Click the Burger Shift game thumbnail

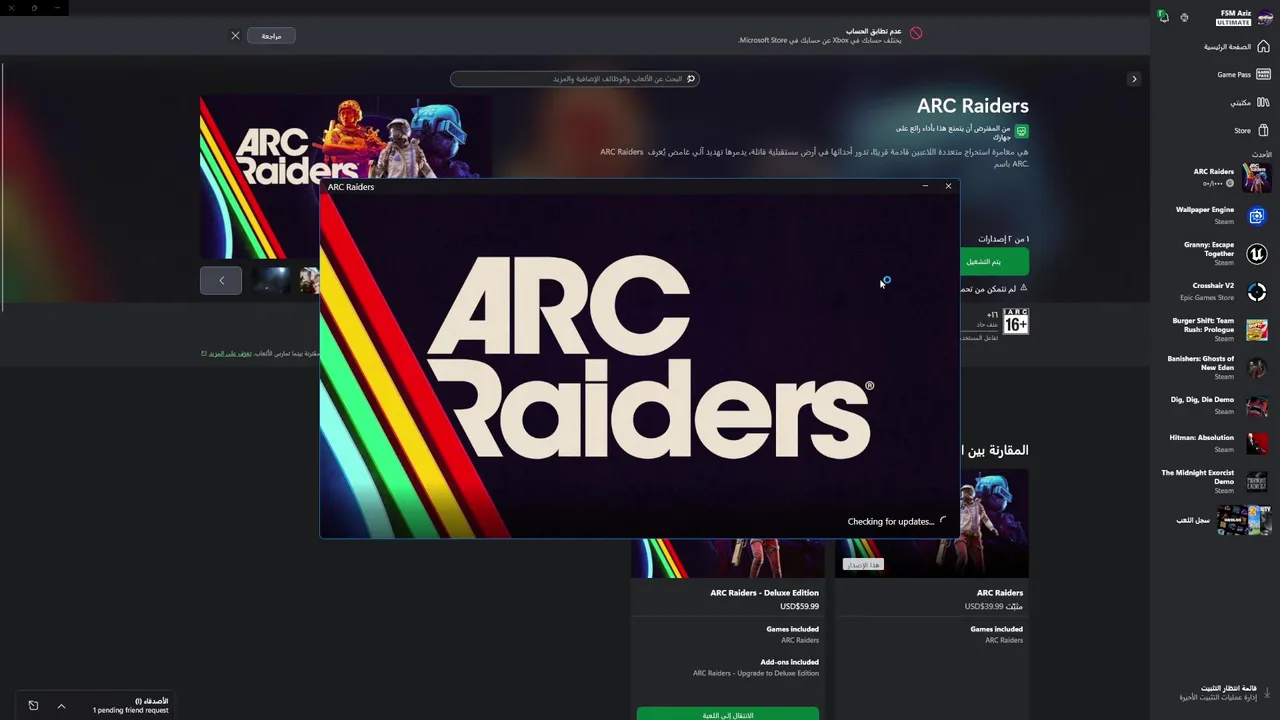pos(1257,330)
